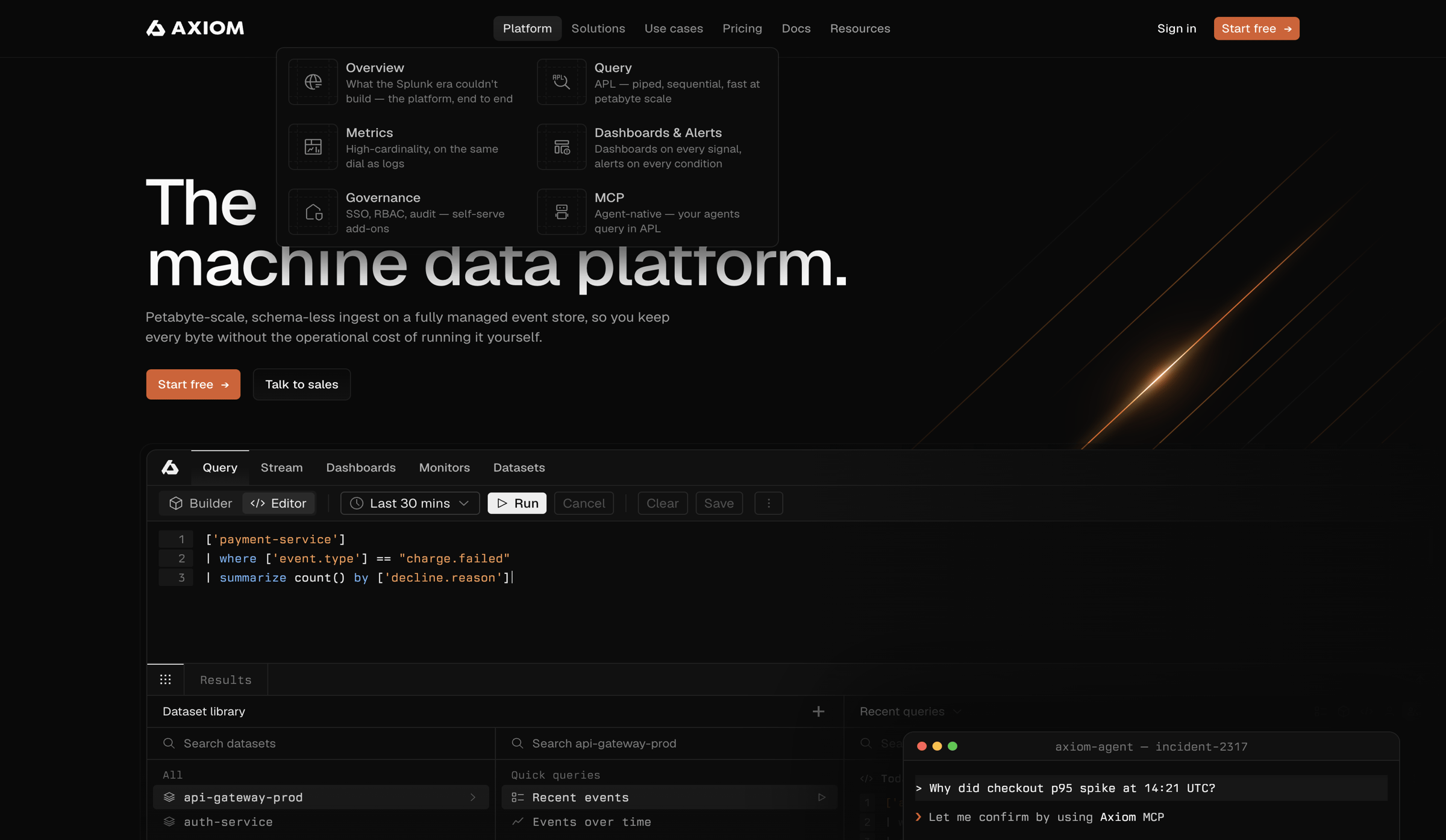The height and width of the screenshot is (840, 1446).
Task: Click the results grid icon
Action: pyautogui.click(x=165, y=680)
